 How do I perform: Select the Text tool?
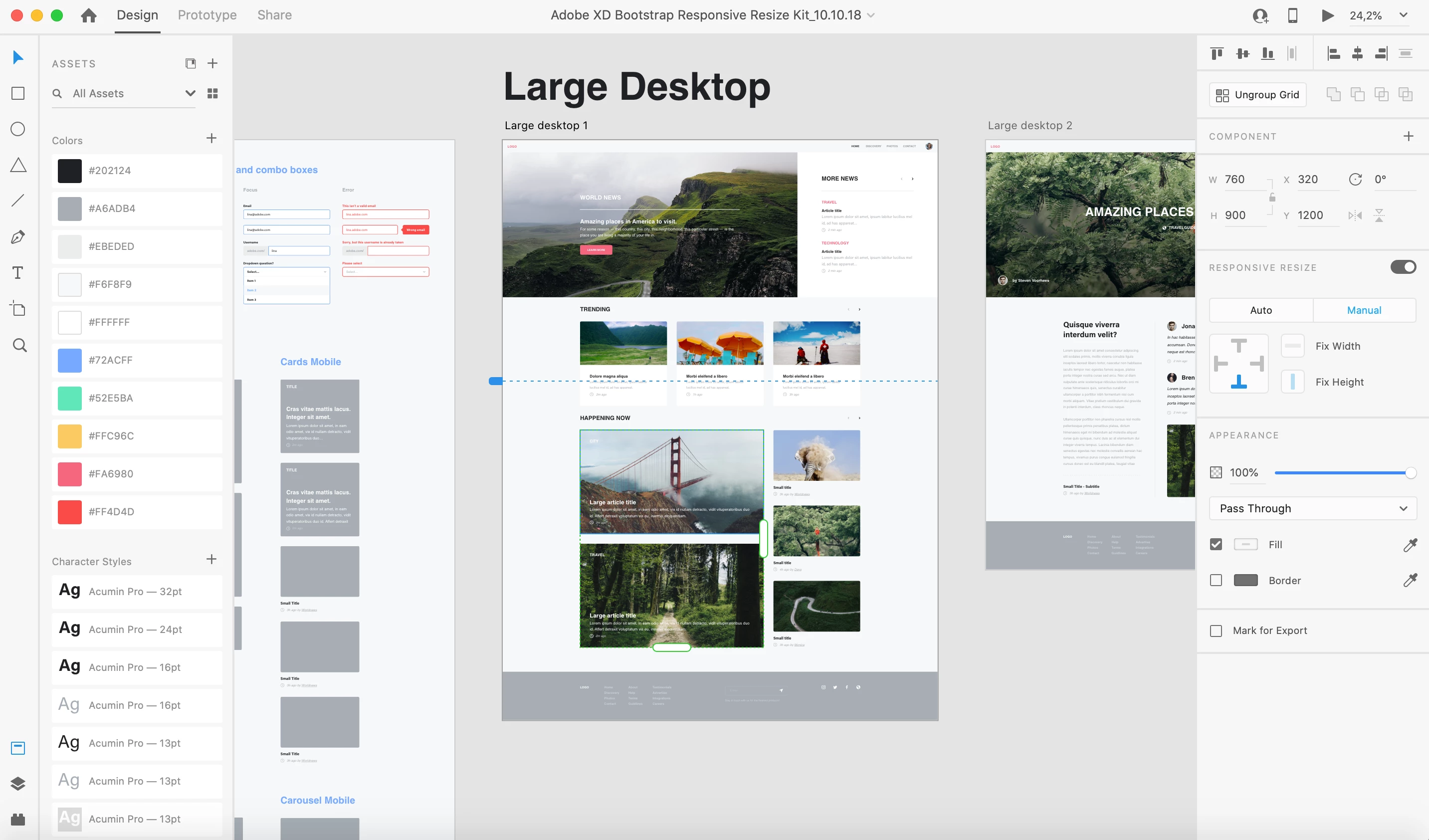18,273
